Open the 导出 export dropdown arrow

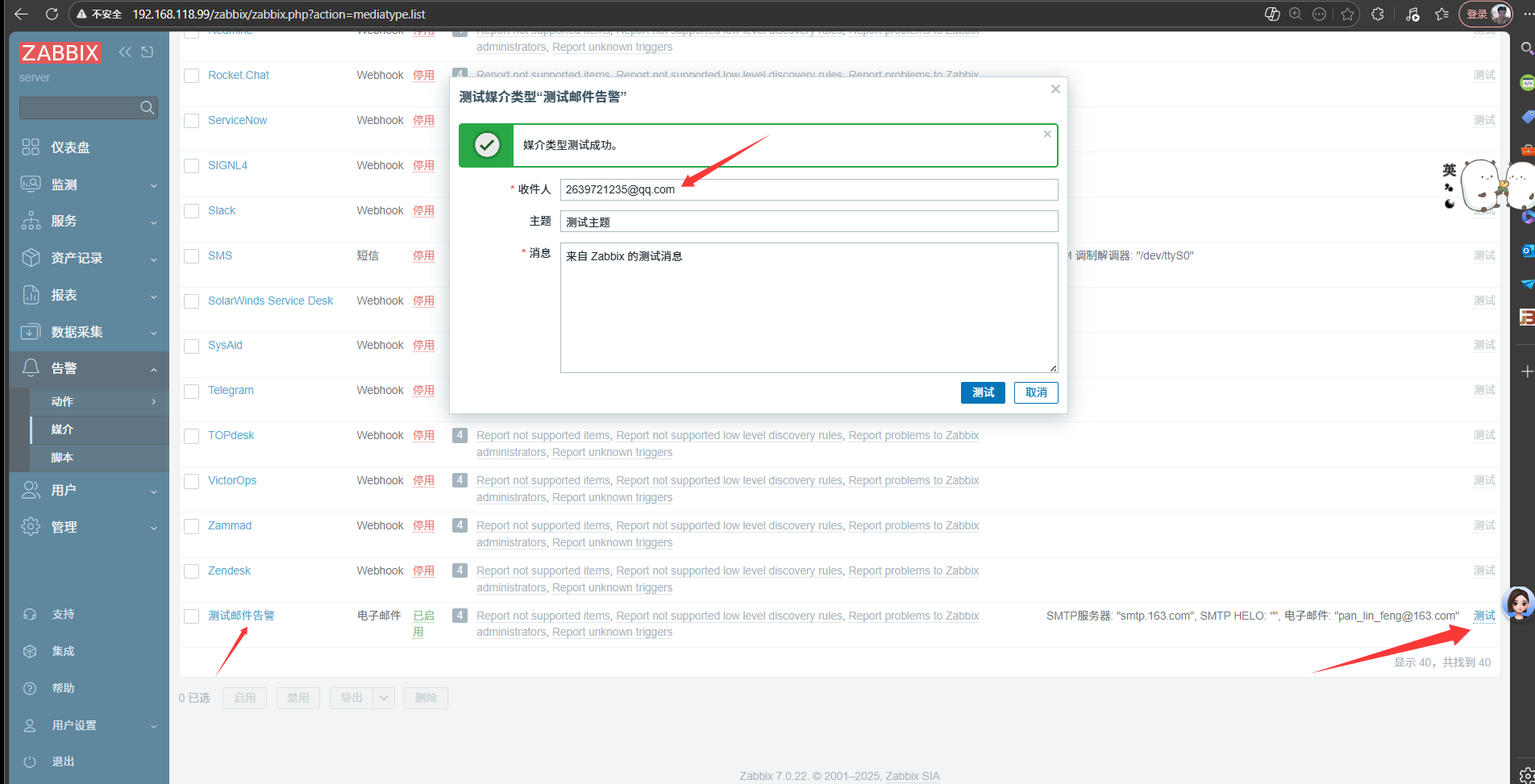click(x=384, y=698)
